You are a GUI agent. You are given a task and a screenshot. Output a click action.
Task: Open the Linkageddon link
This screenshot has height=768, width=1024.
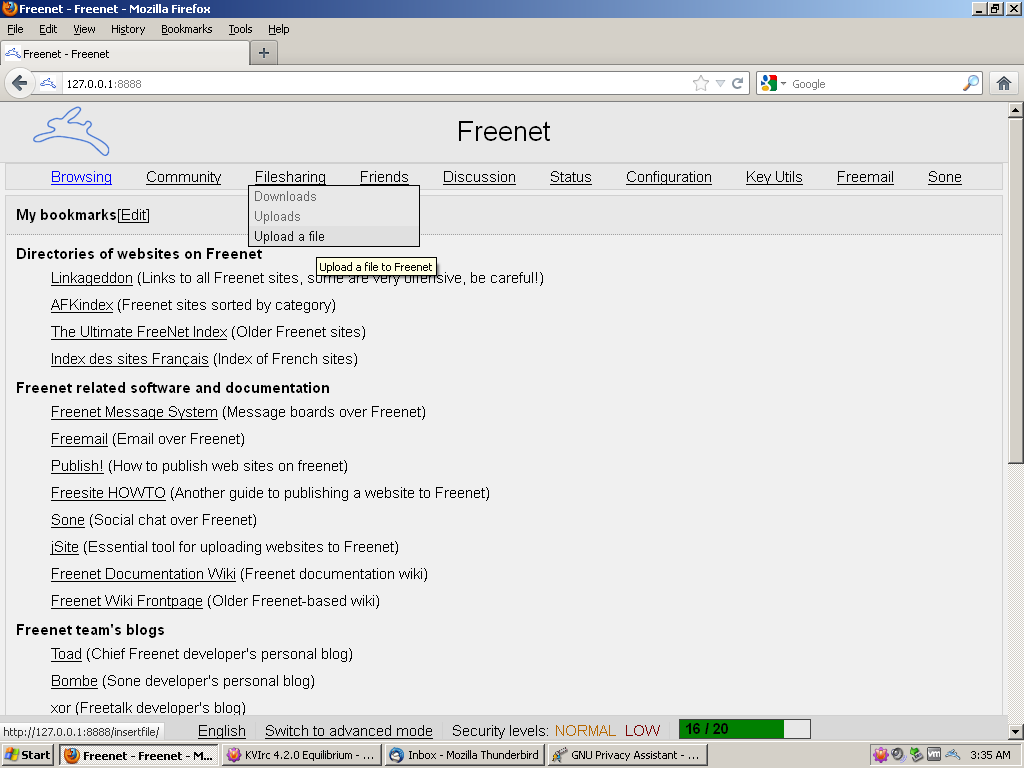(92, 278)
